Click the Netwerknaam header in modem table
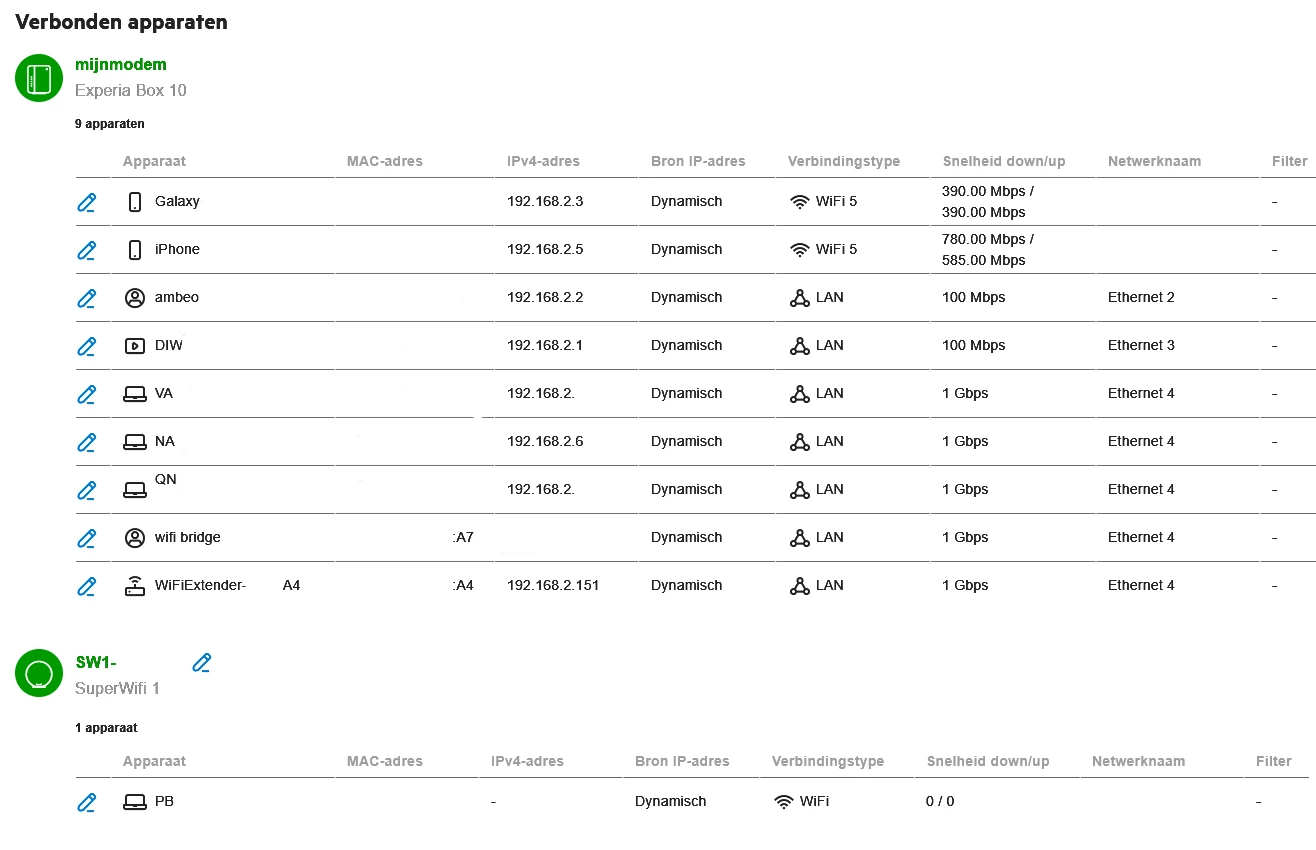The width and height of the screenshot is (1316, 850). coord(1154,161)
